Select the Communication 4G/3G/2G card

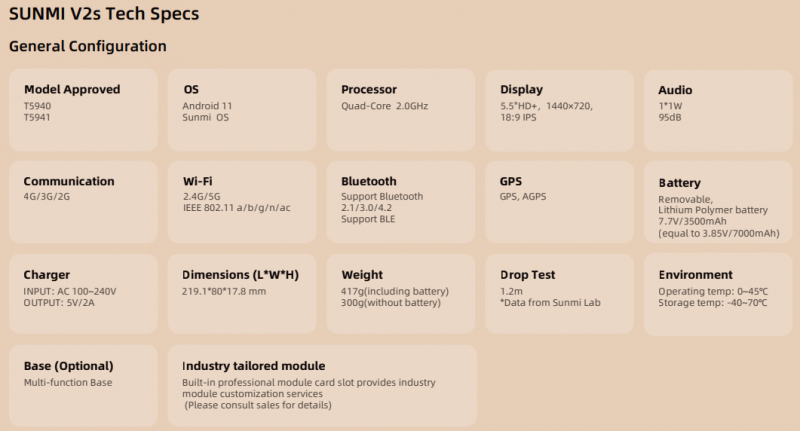(x=83, y=202)
